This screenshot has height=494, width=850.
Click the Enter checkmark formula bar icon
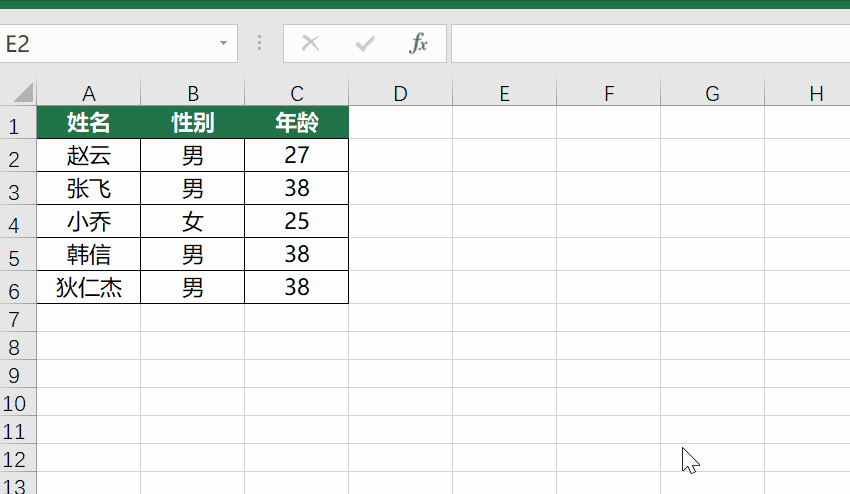coord(365,43)
